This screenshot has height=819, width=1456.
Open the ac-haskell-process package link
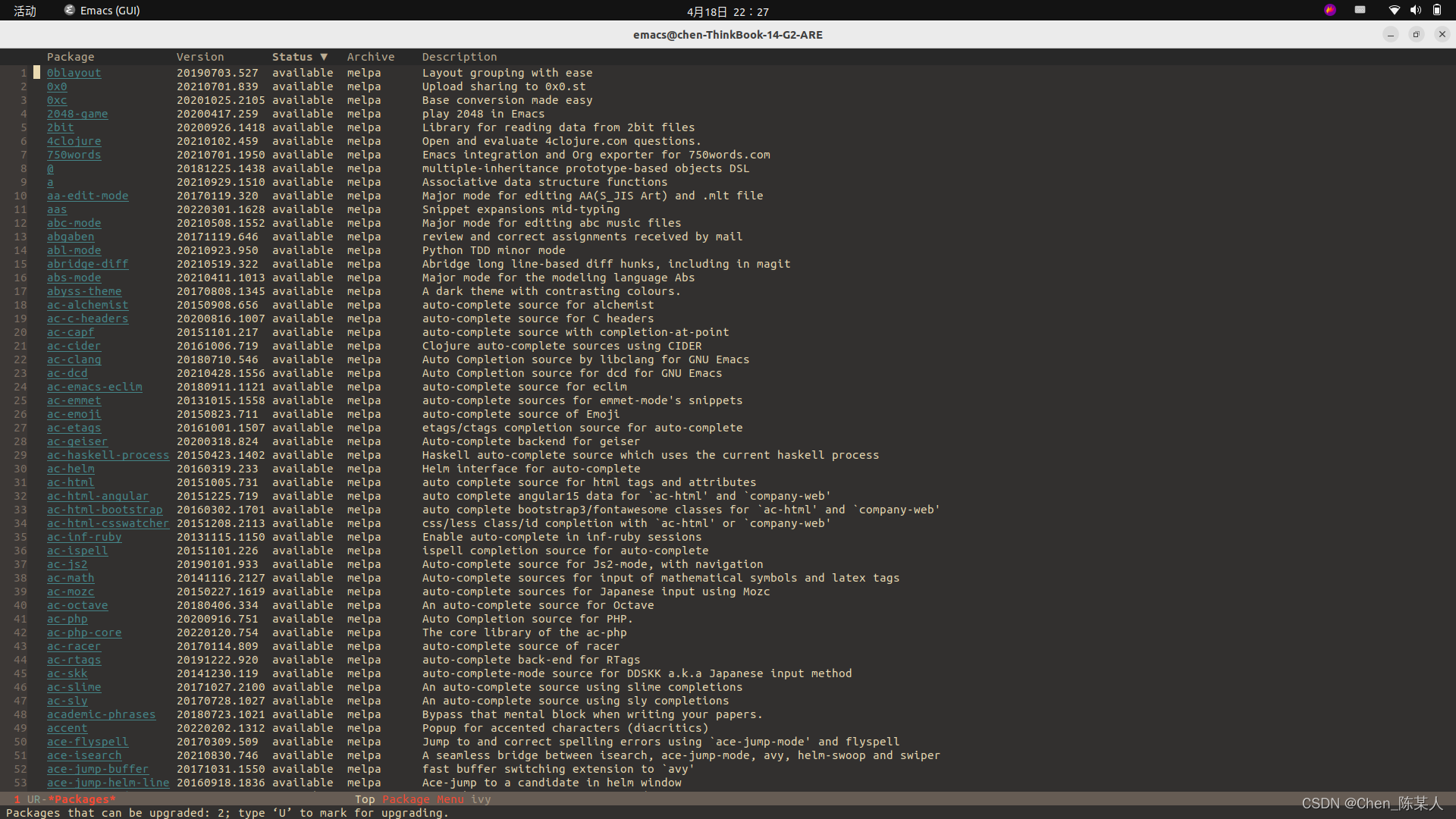click(108, 455)
